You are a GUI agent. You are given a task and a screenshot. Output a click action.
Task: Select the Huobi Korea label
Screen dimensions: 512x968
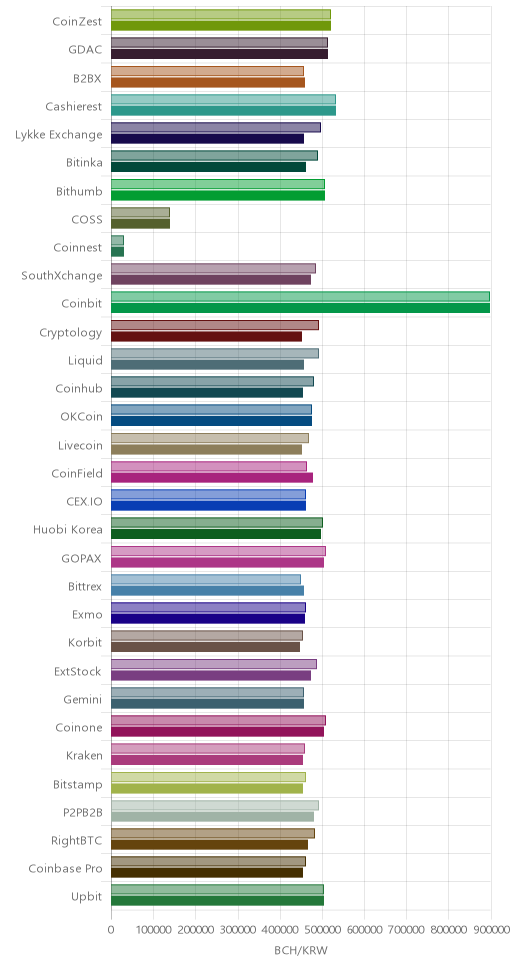(x=68, y=529)
